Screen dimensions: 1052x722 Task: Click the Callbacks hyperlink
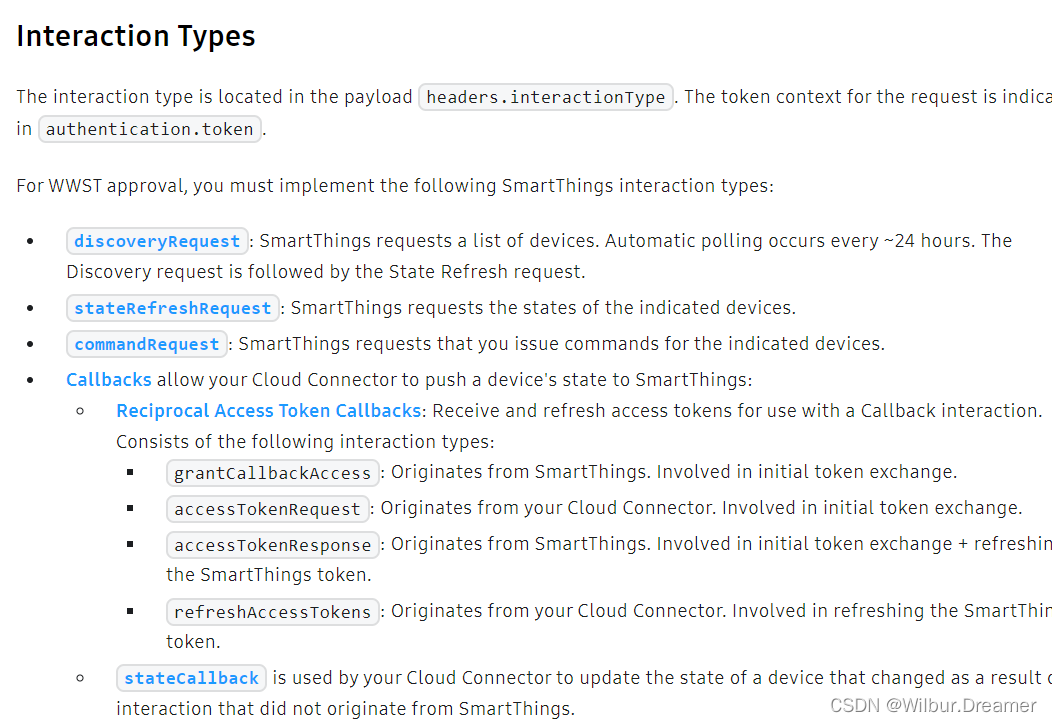[x=109, y=380]
